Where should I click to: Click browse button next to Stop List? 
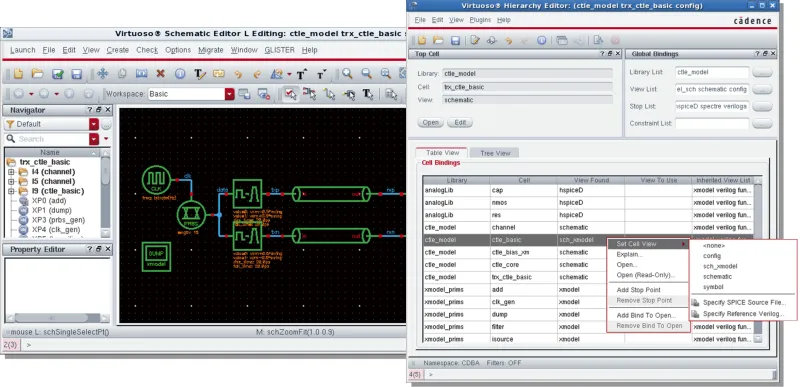click(762, 107)
